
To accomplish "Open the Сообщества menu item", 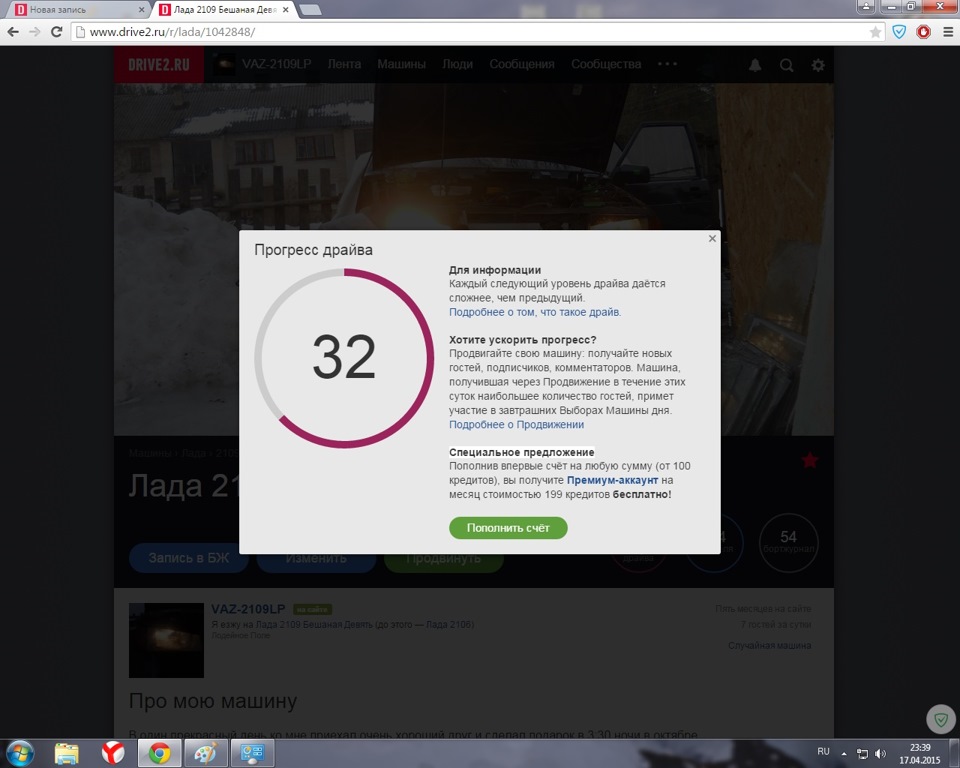I will (606, 64).
